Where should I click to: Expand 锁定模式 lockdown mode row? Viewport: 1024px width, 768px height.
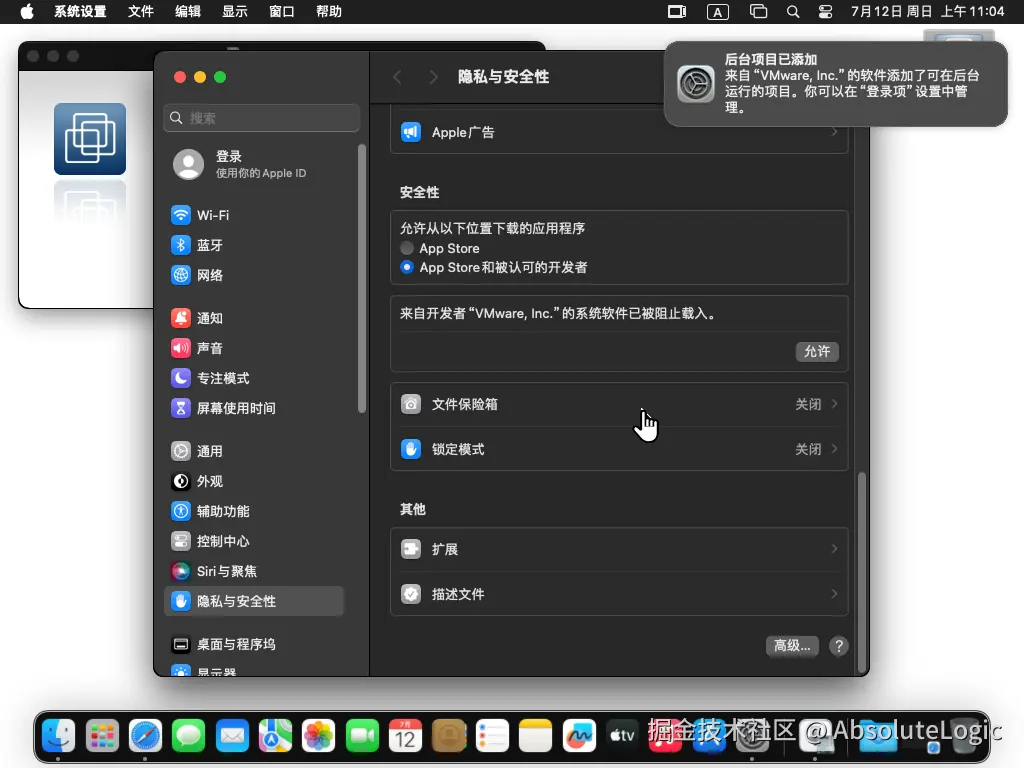[619, 449]
